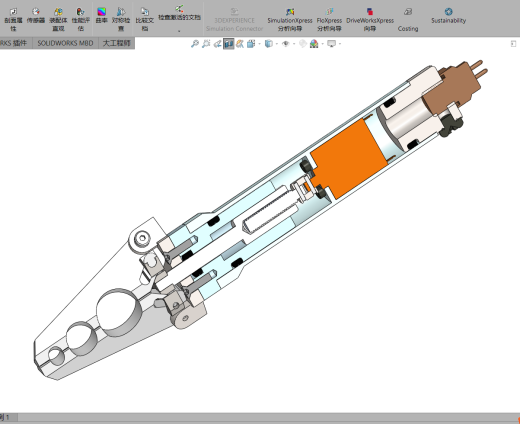The image size is (520, 424).
Task: Open the Costing tool
Action: click(x=408, y=20)
